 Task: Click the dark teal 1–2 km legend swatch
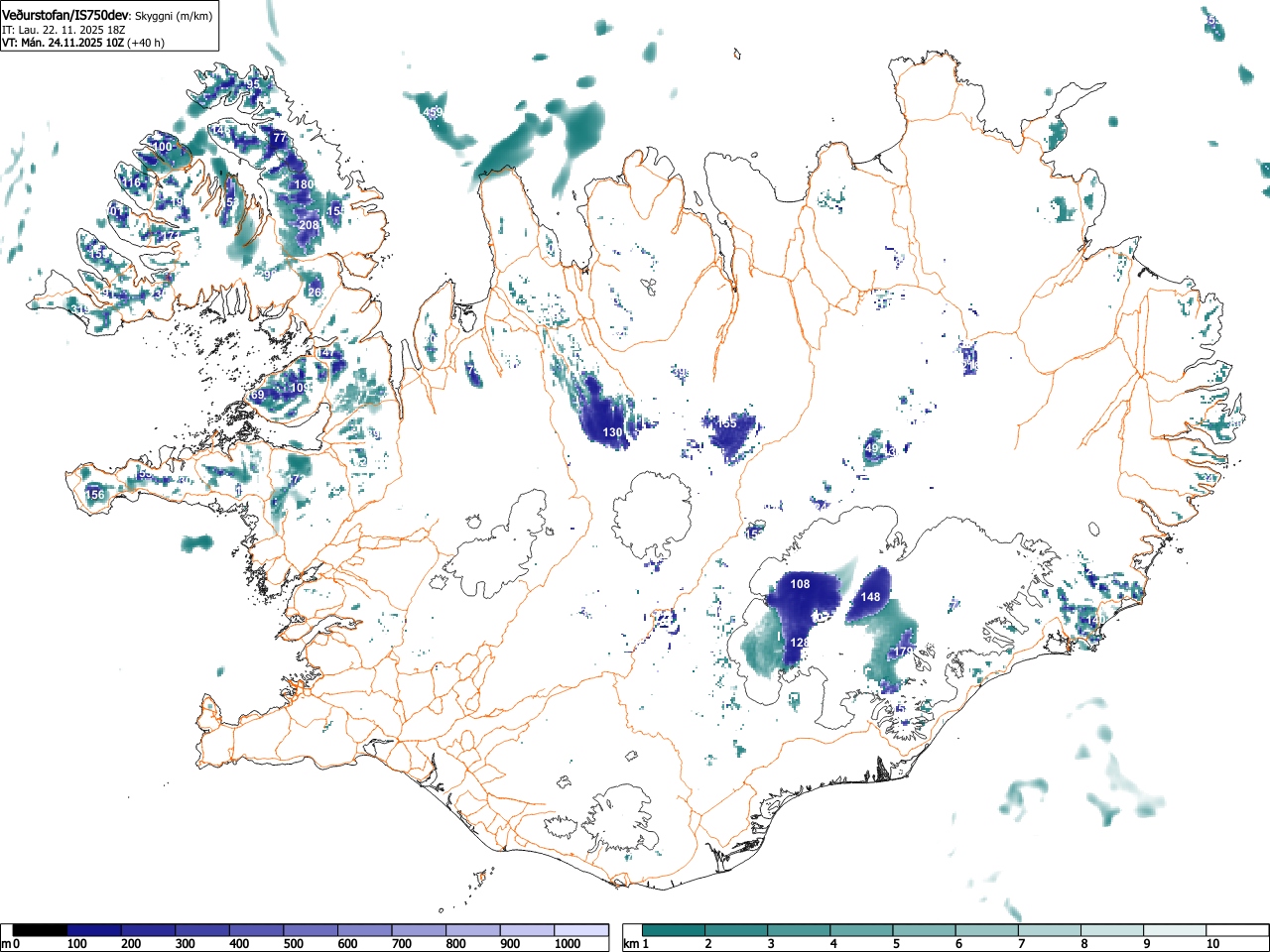pos(674,930)
